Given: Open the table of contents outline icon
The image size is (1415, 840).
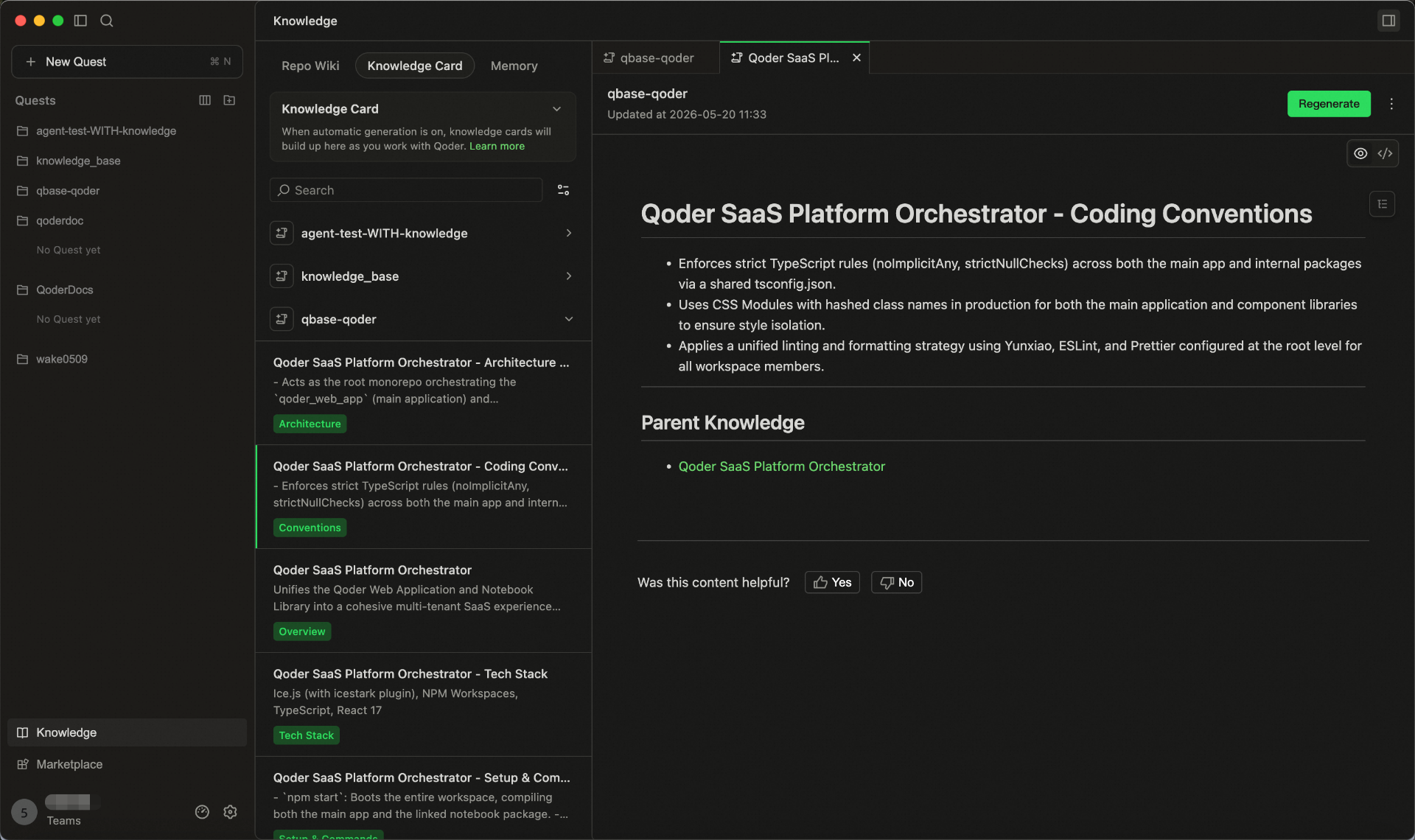Looking at the screenshot, I should click(x=1383, y=204).
